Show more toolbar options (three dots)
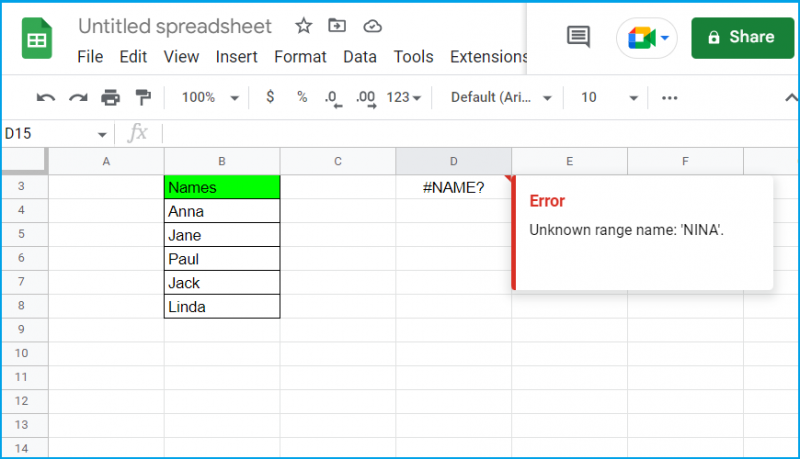This screenshot has height=459, width=800. pos(669,97)
